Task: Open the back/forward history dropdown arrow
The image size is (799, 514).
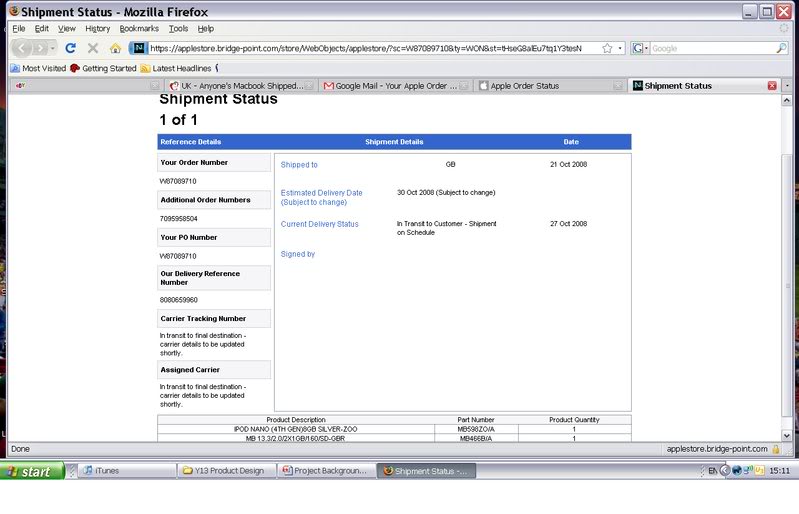Action: (52, 48)
